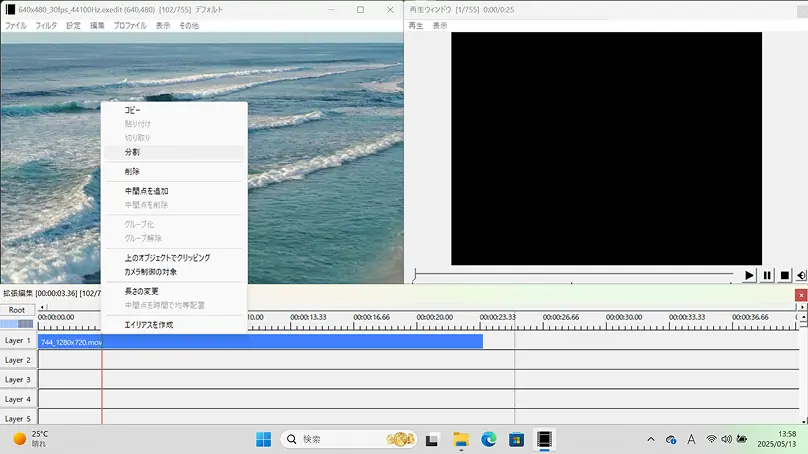Click the timeline ruler at 00:00:20.00
This screenshot has width=808, height=454.
434,317
